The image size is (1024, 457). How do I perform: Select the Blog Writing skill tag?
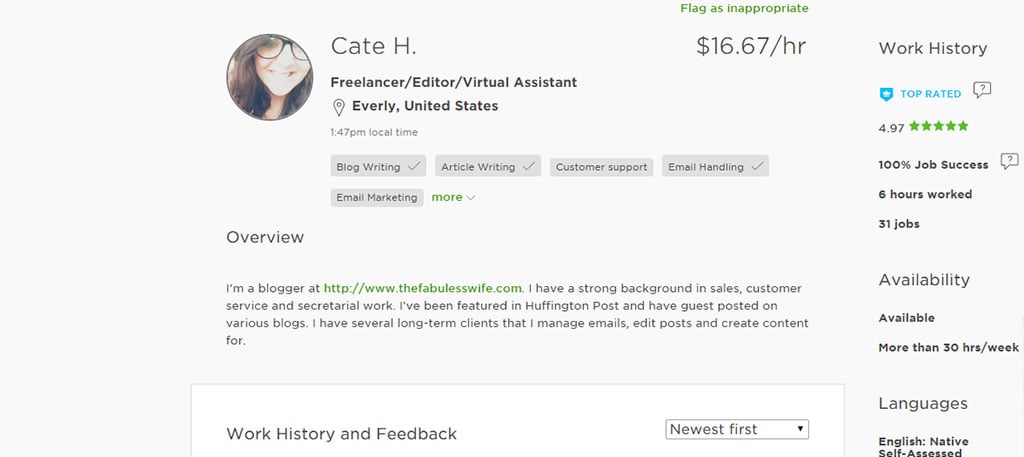tap(368, 167)
